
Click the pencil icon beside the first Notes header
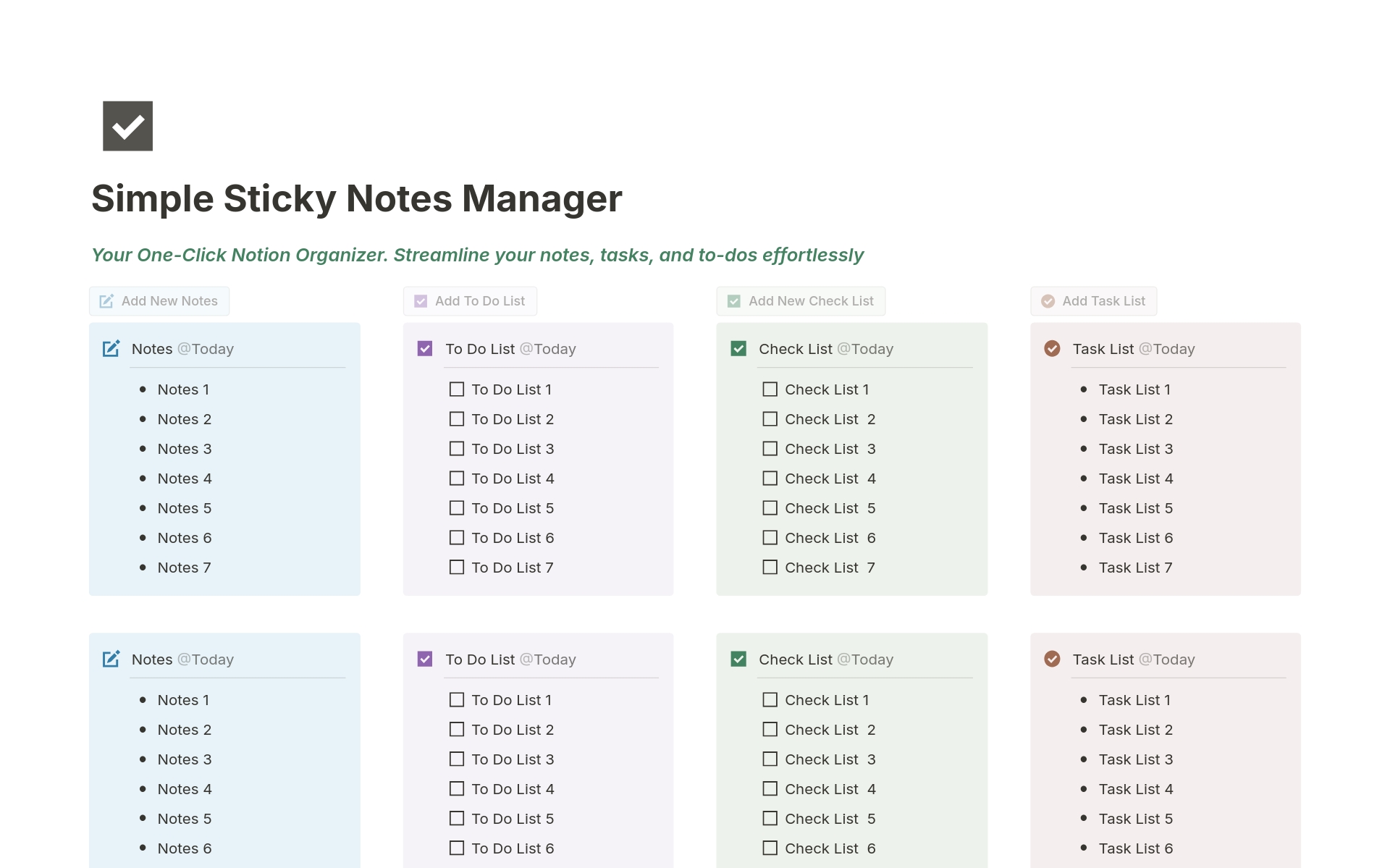tap(111, 348)
